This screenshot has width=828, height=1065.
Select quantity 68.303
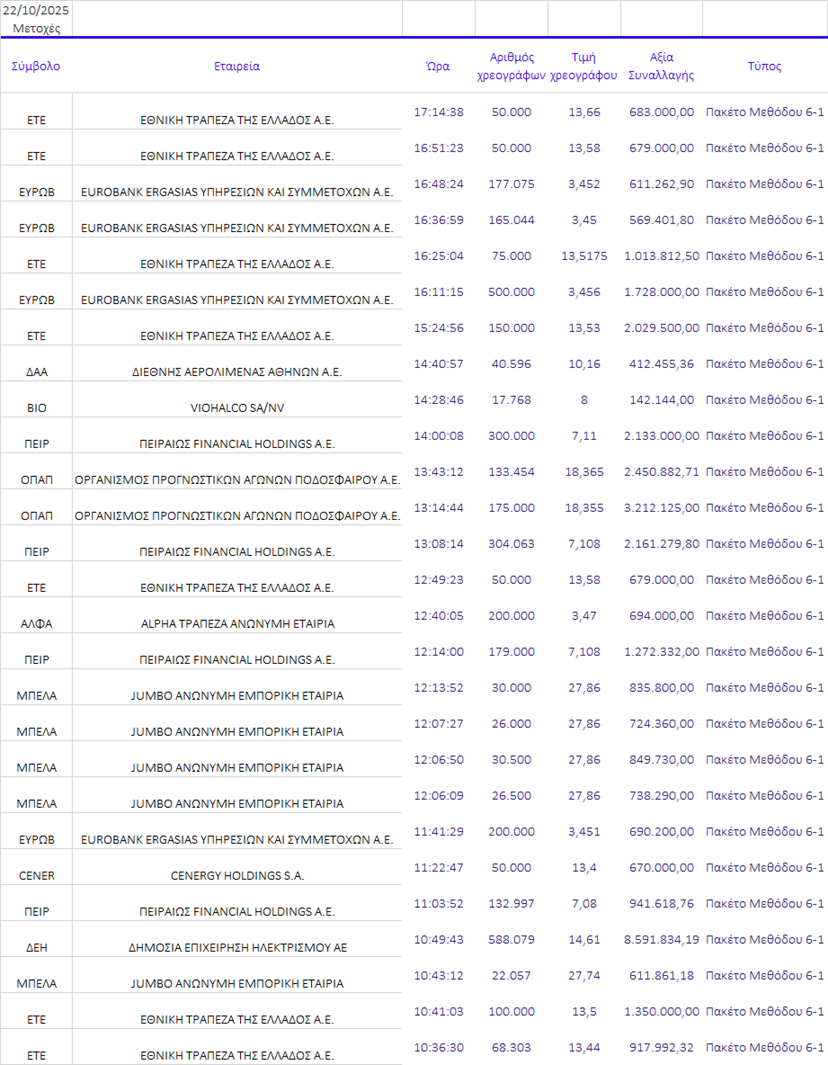(x=511, y=1048)
